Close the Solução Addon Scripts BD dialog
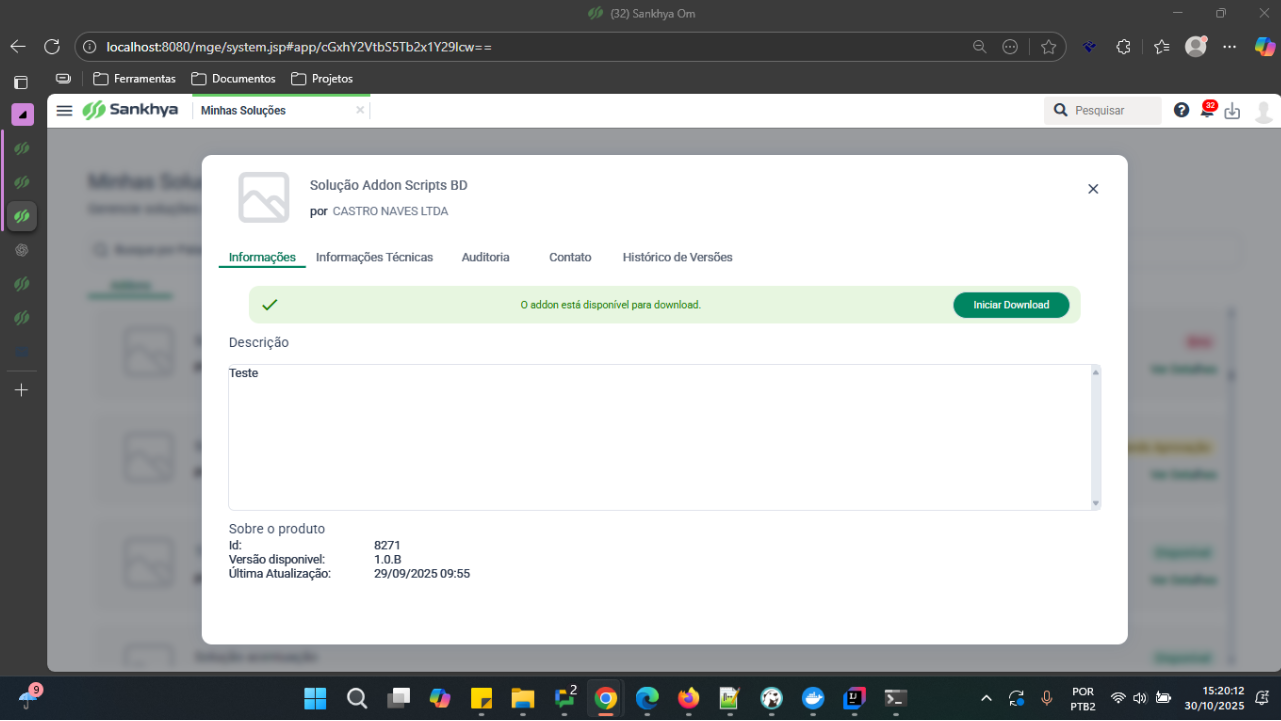 coord(1093,189)
